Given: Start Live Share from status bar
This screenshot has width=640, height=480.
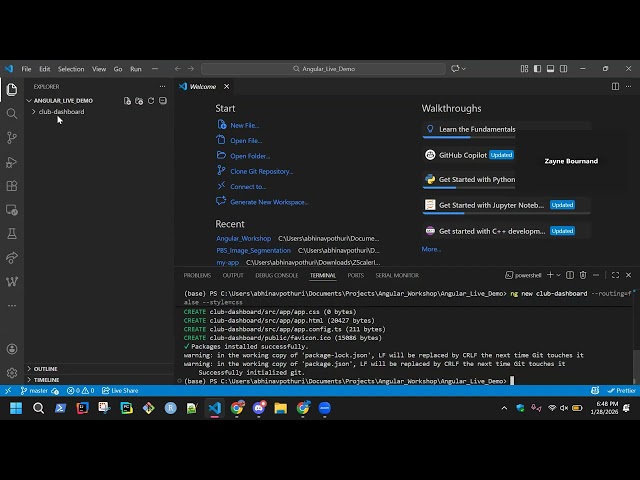Looking at the screenshot, I should 120,391.
